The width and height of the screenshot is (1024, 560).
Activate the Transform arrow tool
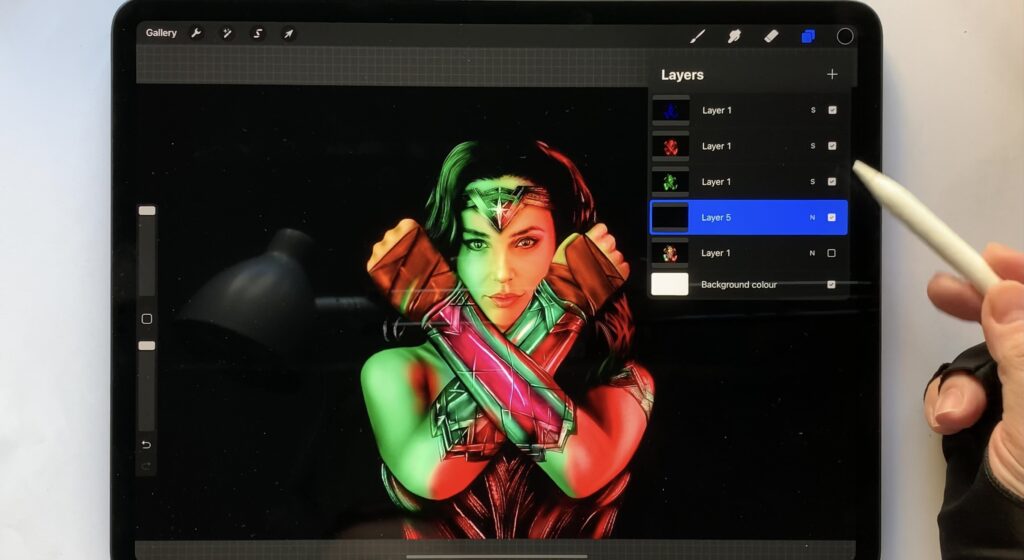tap(288, 34)
